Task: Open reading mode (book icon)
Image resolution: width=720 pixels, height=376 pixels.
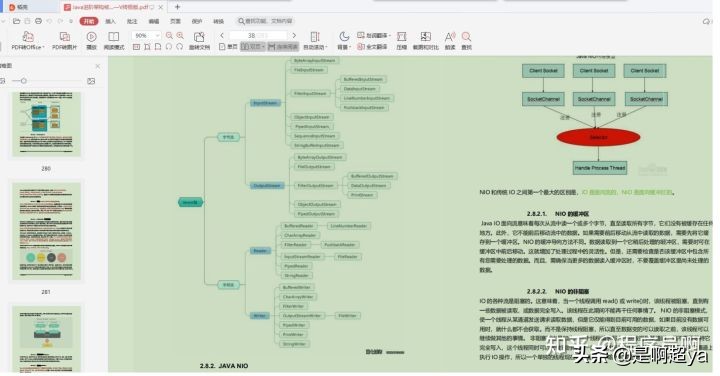Action: click(113, 37)
